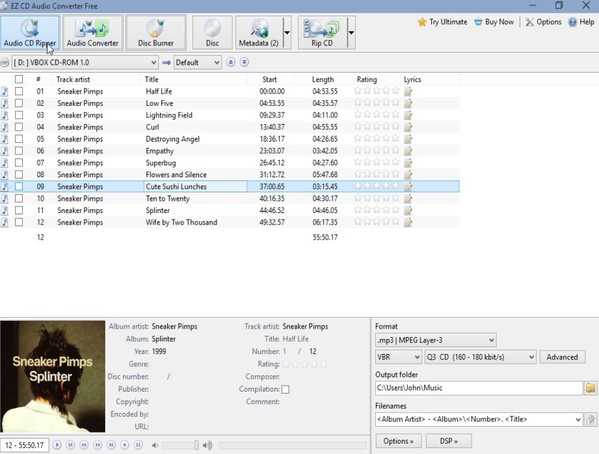Check track 03 Lightning Field checkbox
Screen dimensions: 599x454
coord(19,115)
